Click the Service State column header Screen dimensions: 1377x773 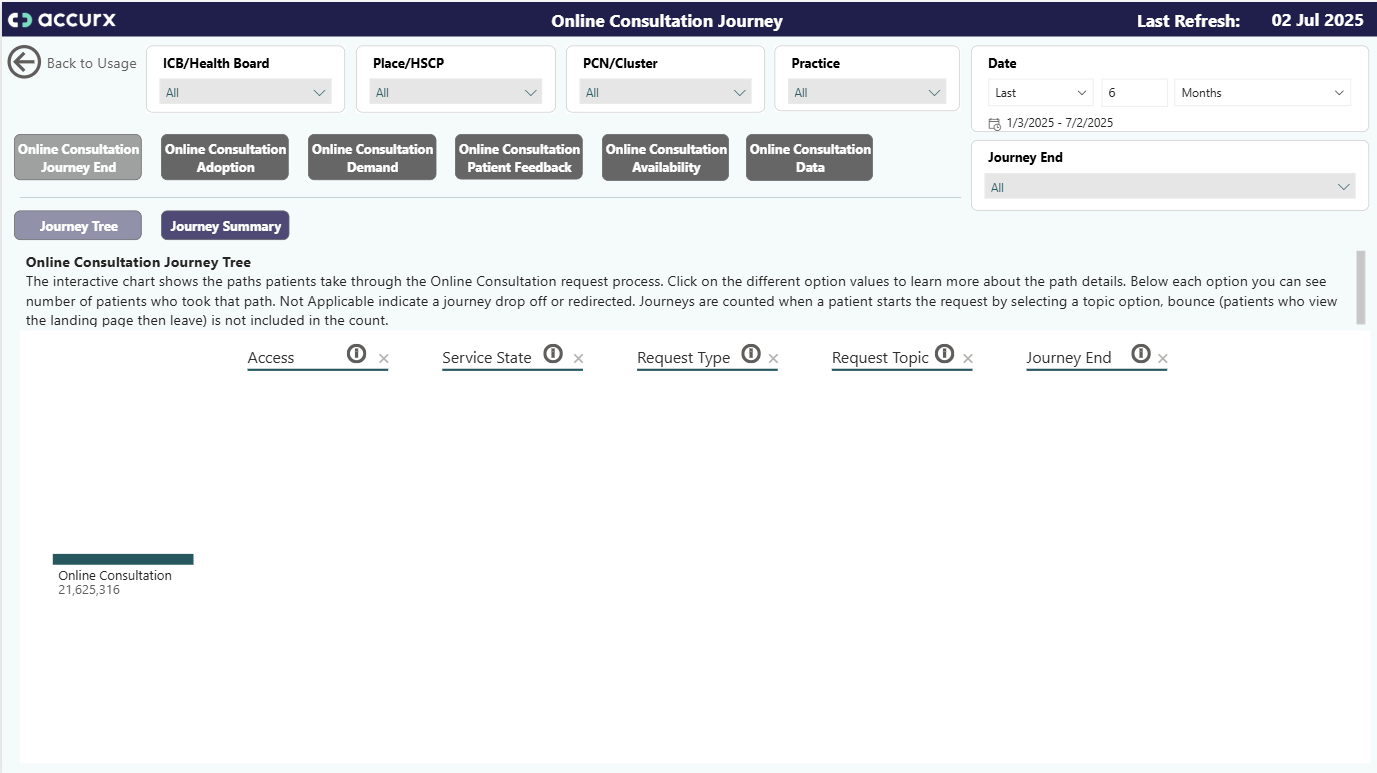click(x=487, y=358)
